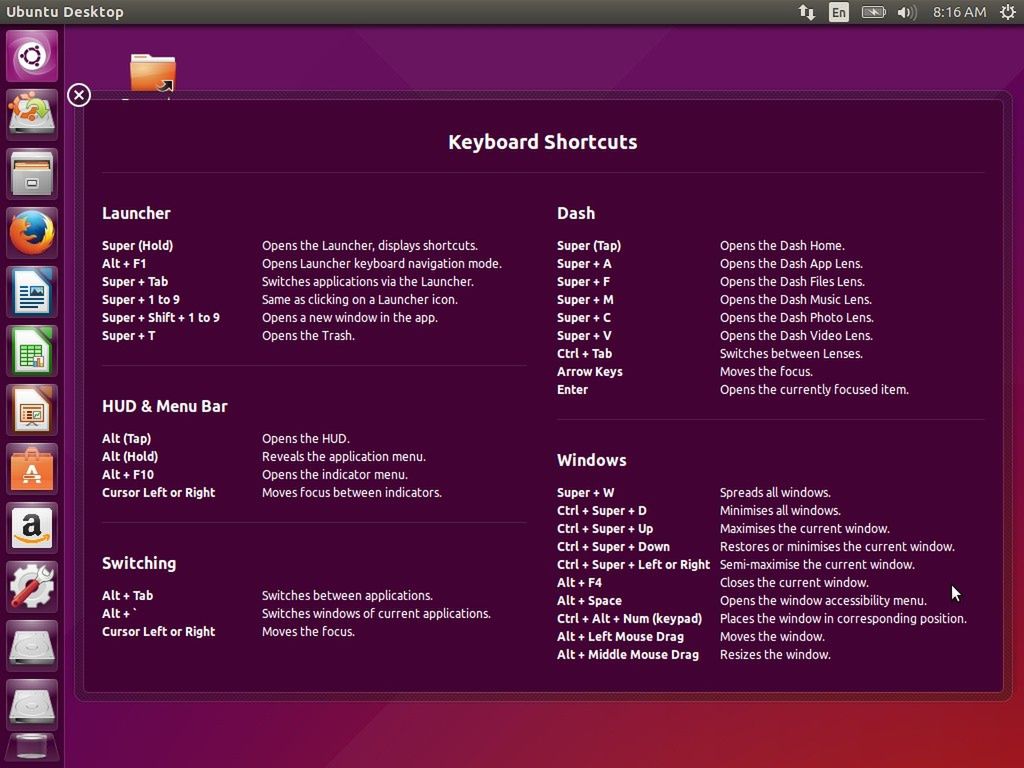Open the sound volume indicator
The width and height of the screenshot is (1024, 768).
click(x=906, y=12)
